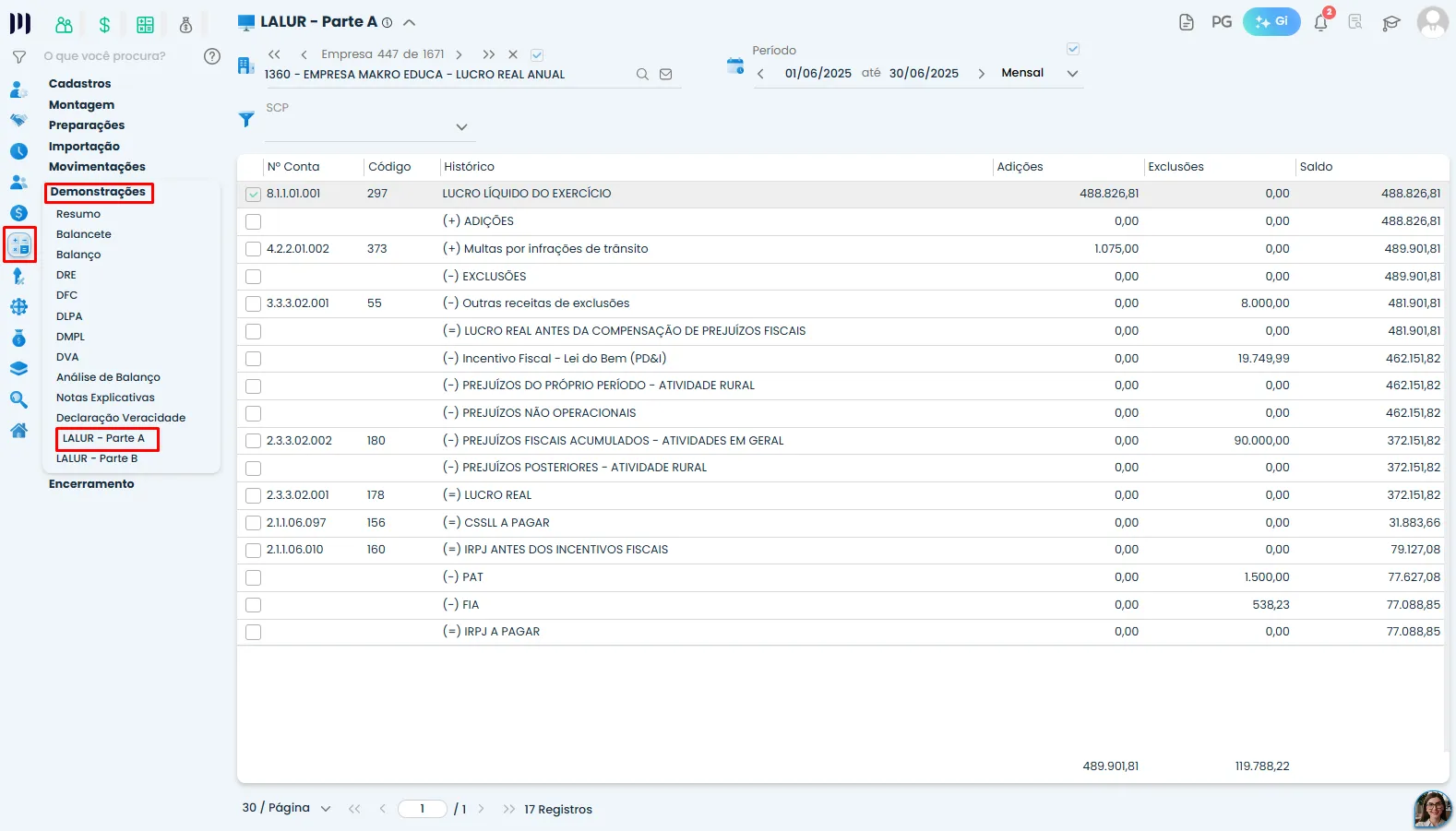
Task: Click the Gi AI assistant button
Action: click(x=1271, y=21)
